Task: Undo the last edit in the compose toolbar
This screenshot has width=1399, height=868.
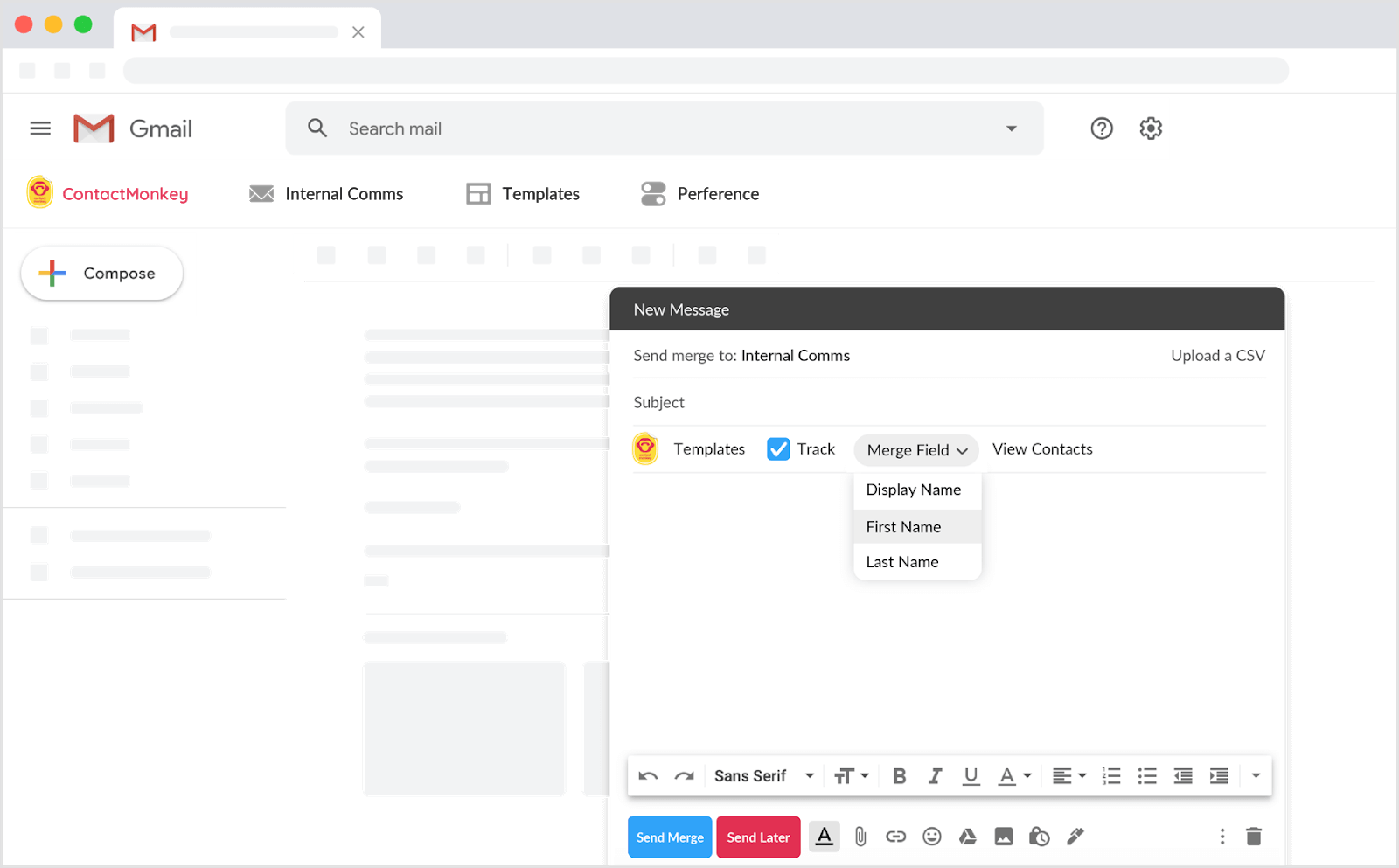Action: click(x=648, y=776)
